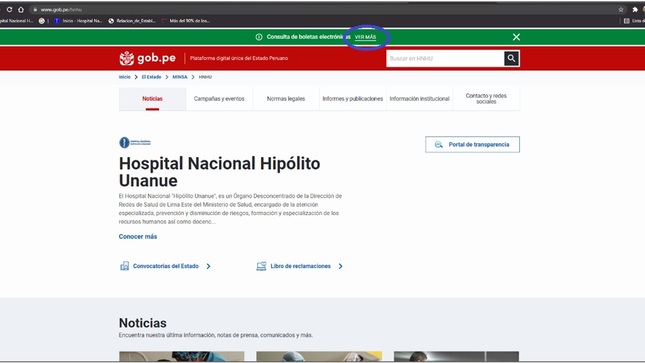
Task: Open the 'Relacion_de_Establ...' bookmark
Action: (132, 21)
